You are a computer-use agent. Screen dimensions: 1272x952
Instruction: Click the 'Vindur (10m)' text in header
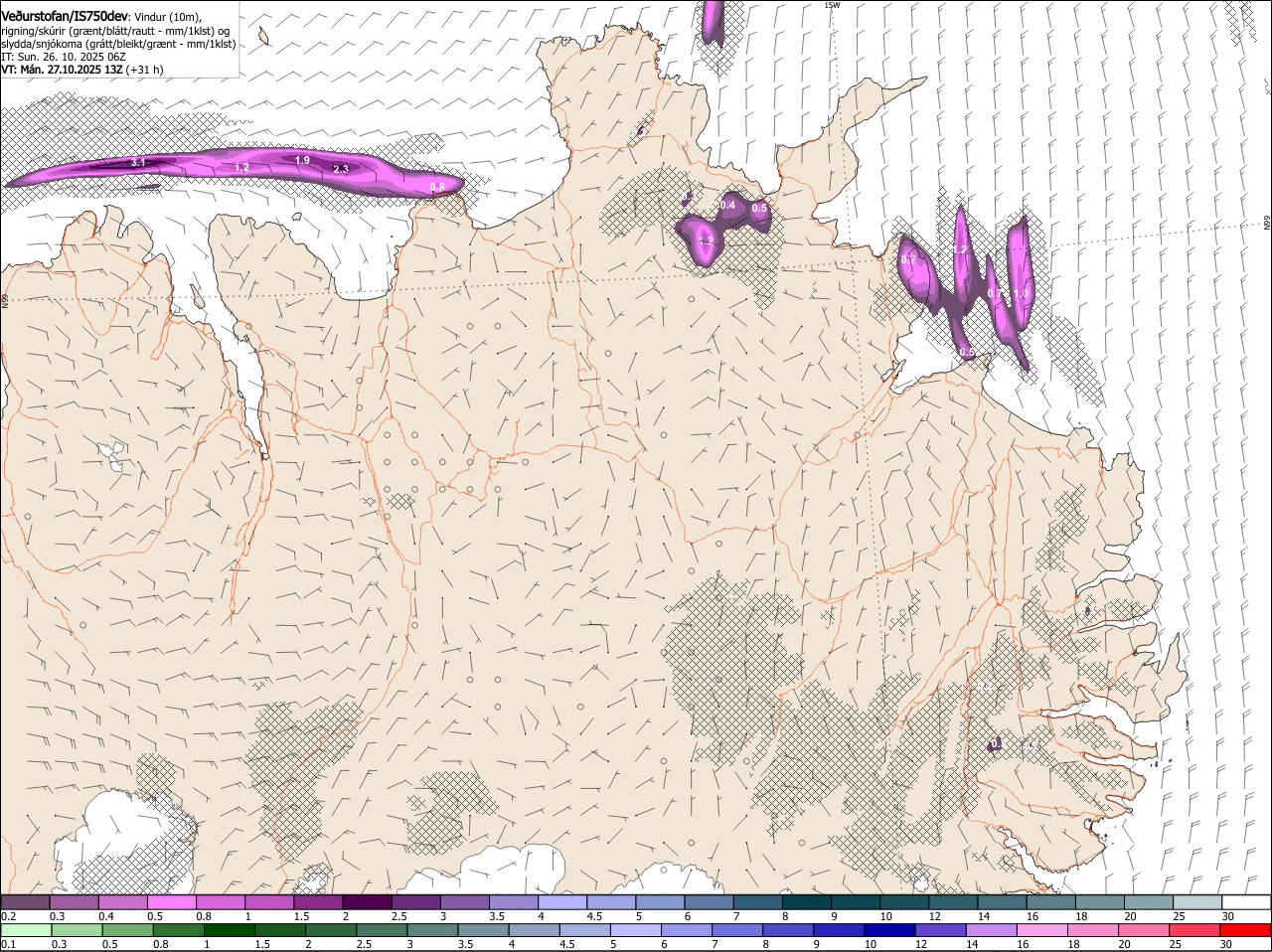coord(167,17)
